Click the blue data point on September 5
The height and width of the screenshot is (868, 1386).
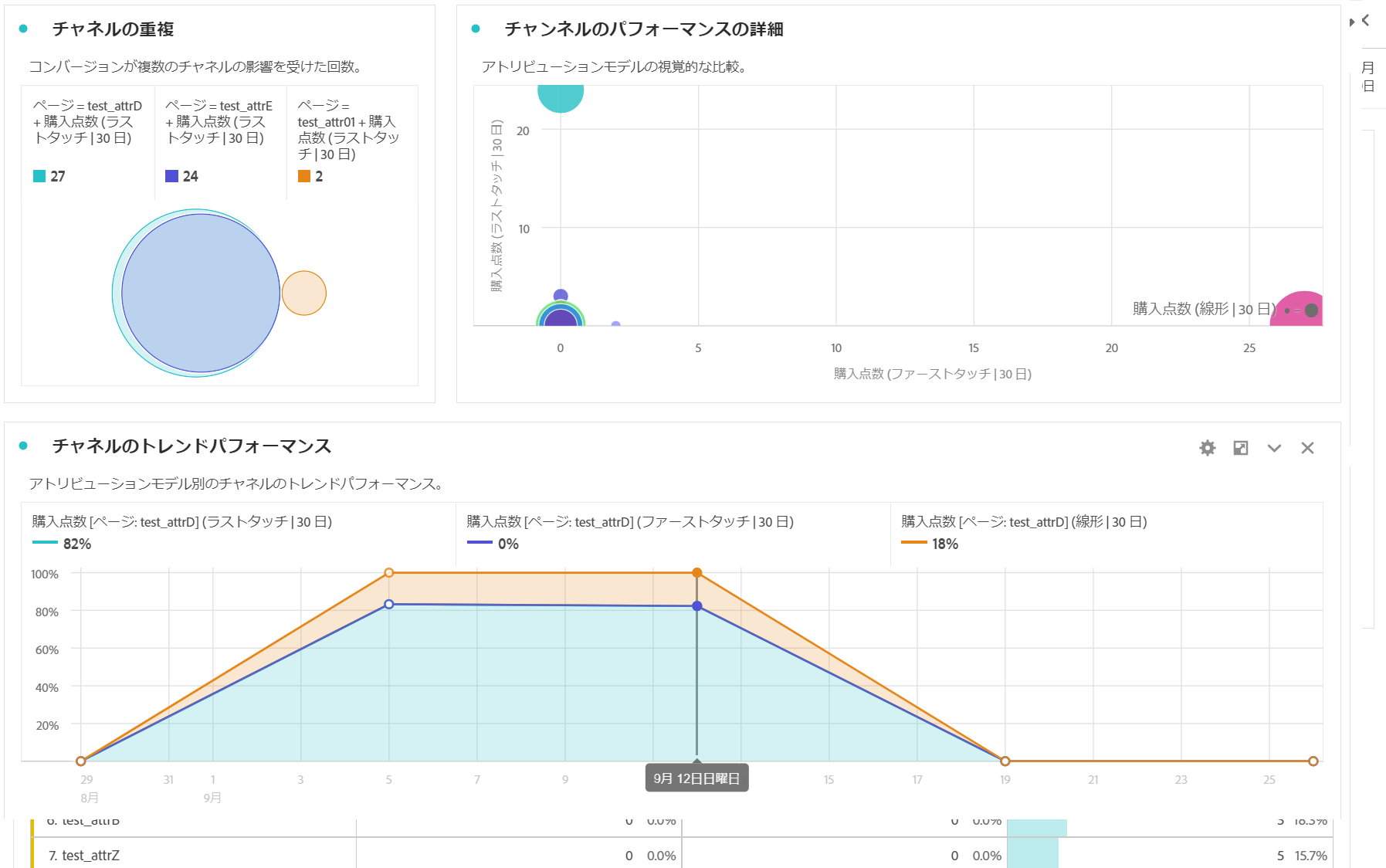point(389,605)
